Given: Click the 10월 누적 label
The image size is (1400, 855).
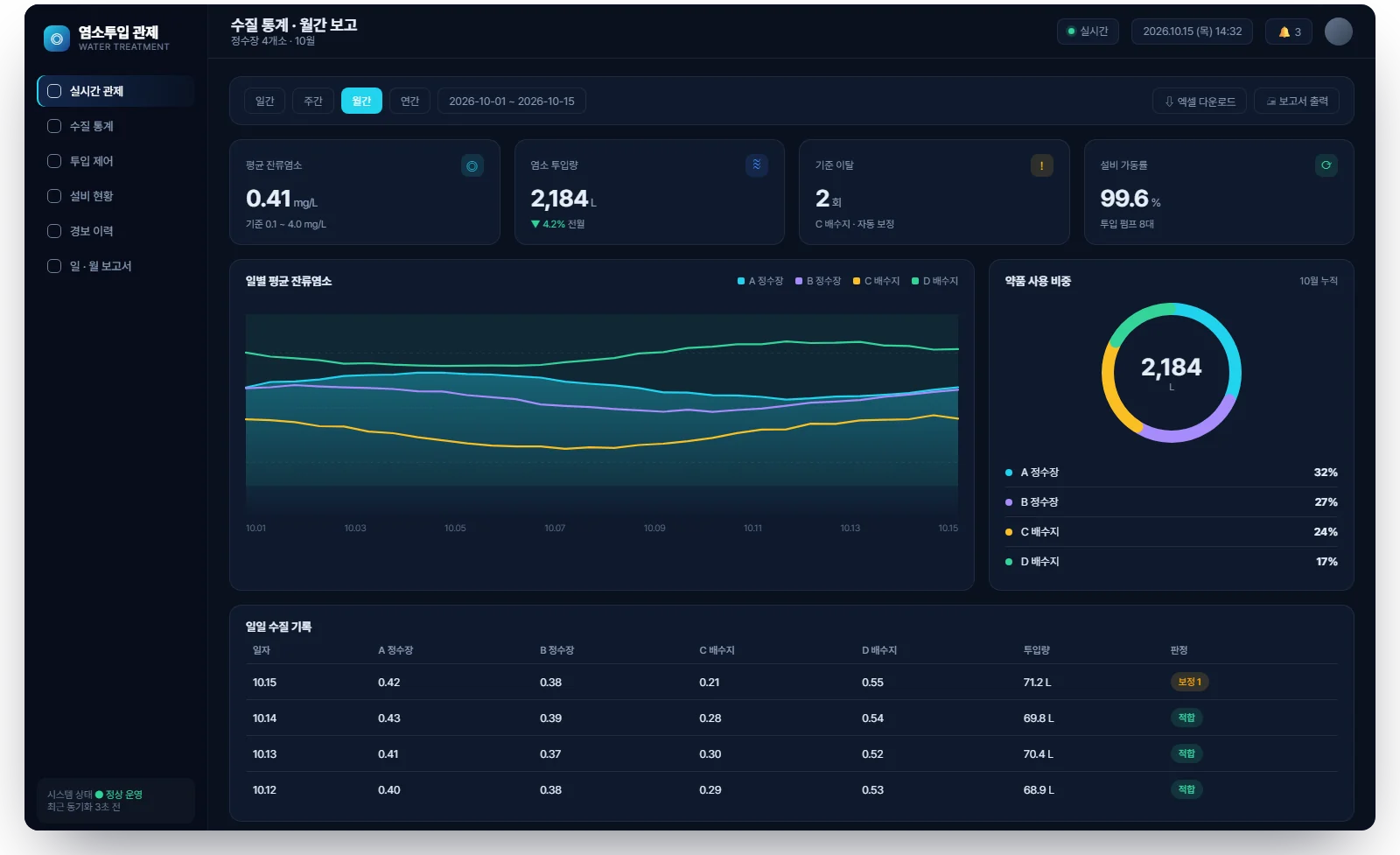Looking at the screenshot, I should coord(1319,281).
